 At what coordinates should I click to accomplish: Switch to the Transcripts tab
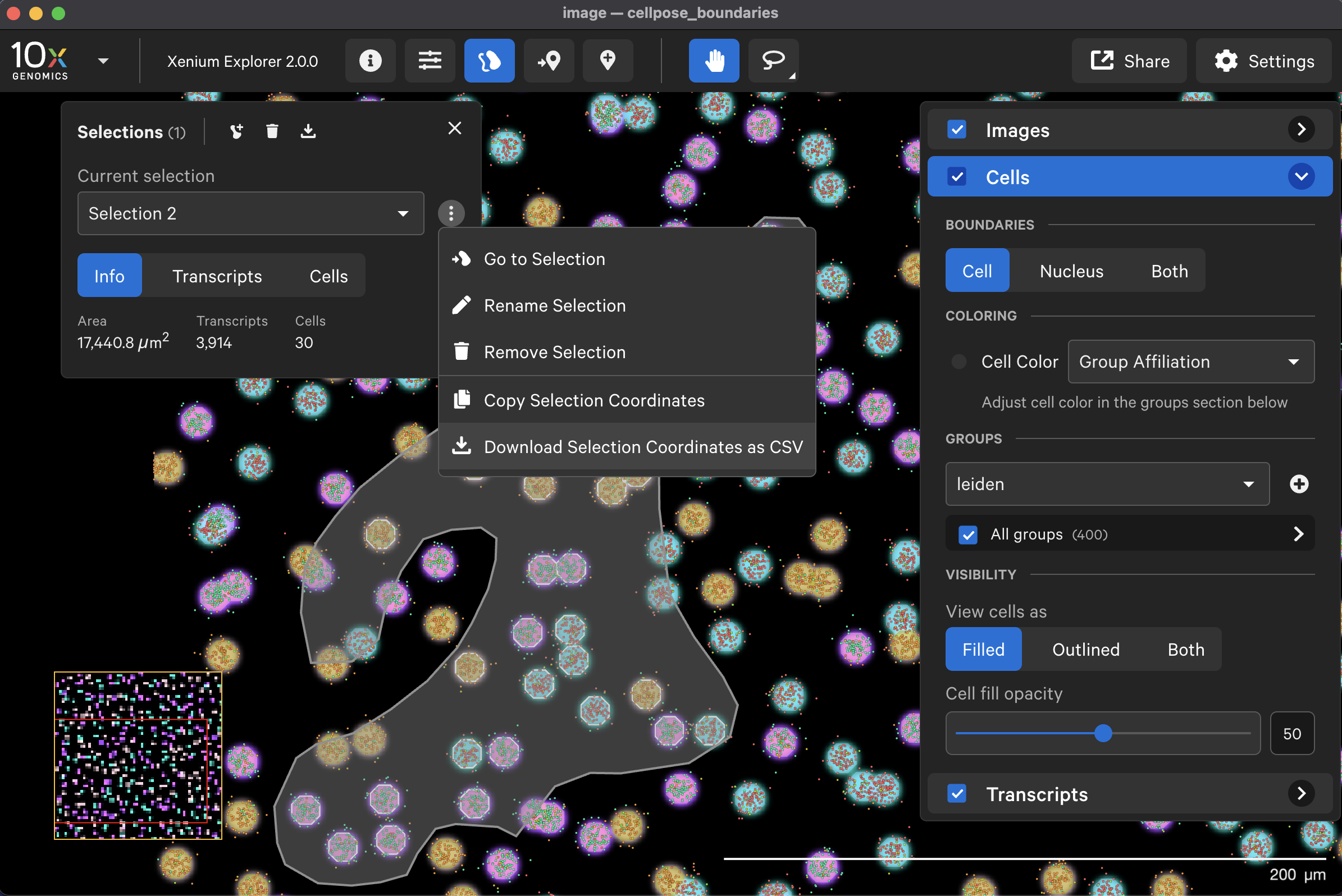coord(217,276)
